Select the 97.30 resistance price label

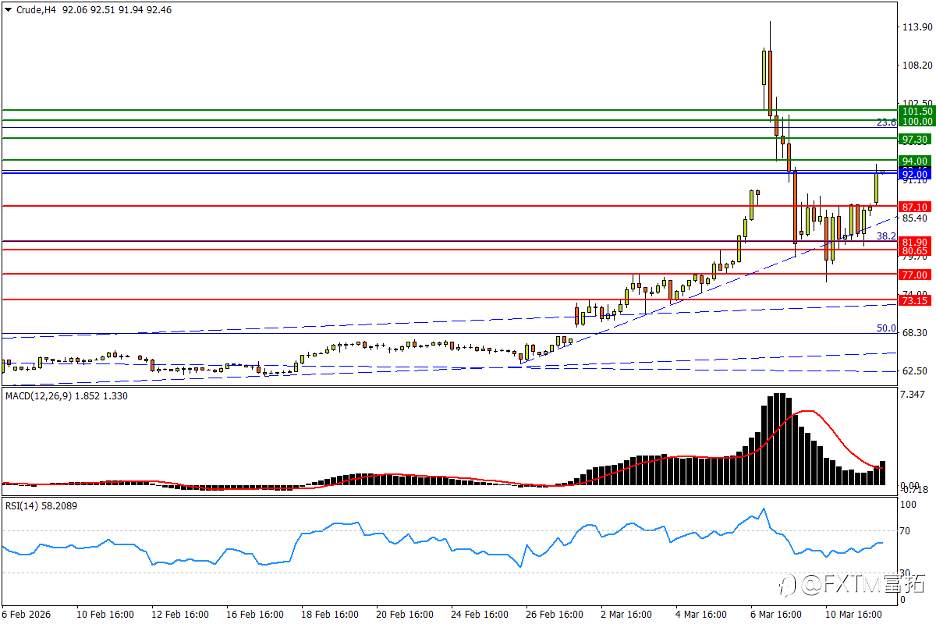[x=915, y=140]
